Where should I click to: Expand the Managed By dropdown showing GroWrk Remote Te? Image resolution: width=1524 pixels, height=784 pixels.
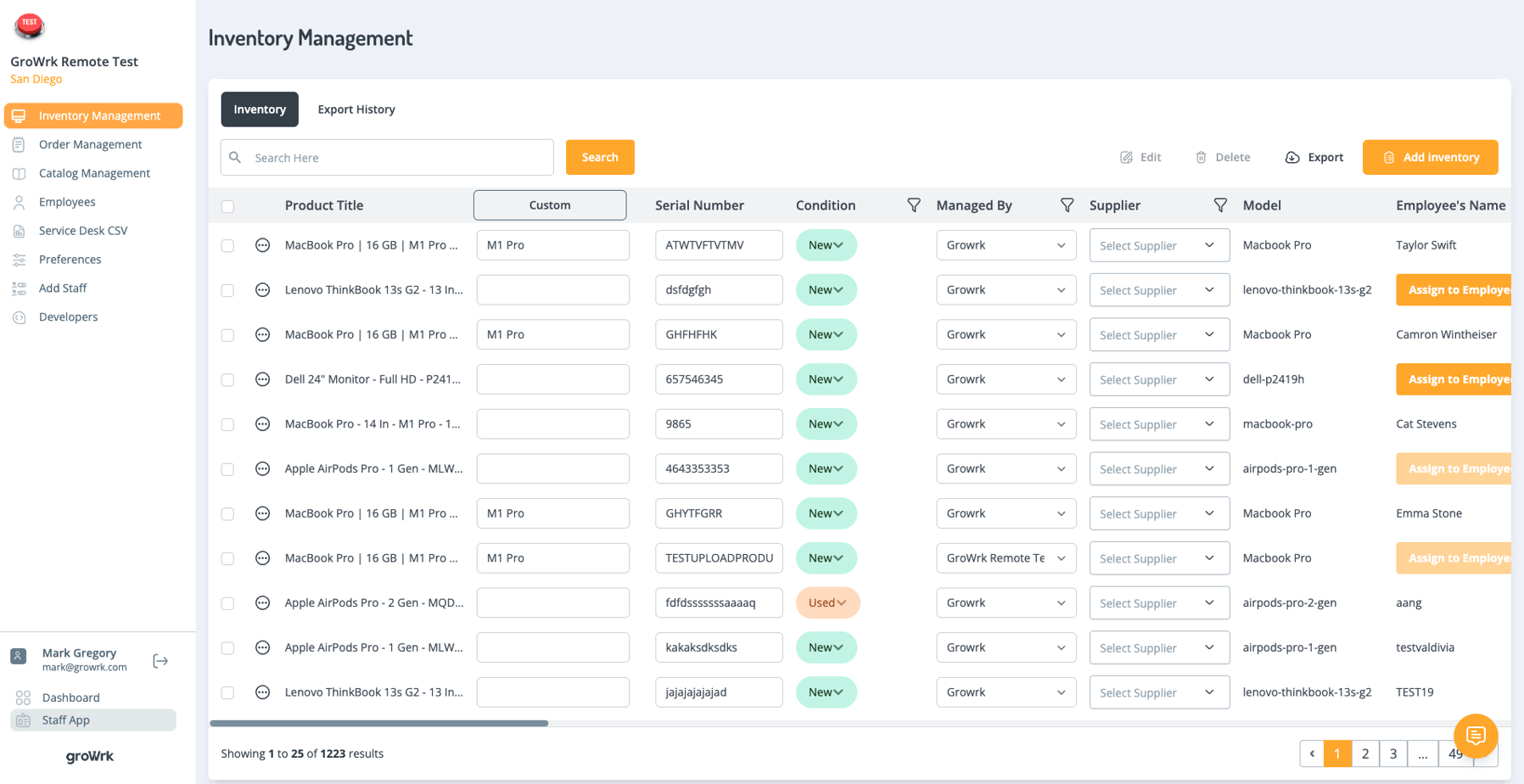[x=1006, y=557]
